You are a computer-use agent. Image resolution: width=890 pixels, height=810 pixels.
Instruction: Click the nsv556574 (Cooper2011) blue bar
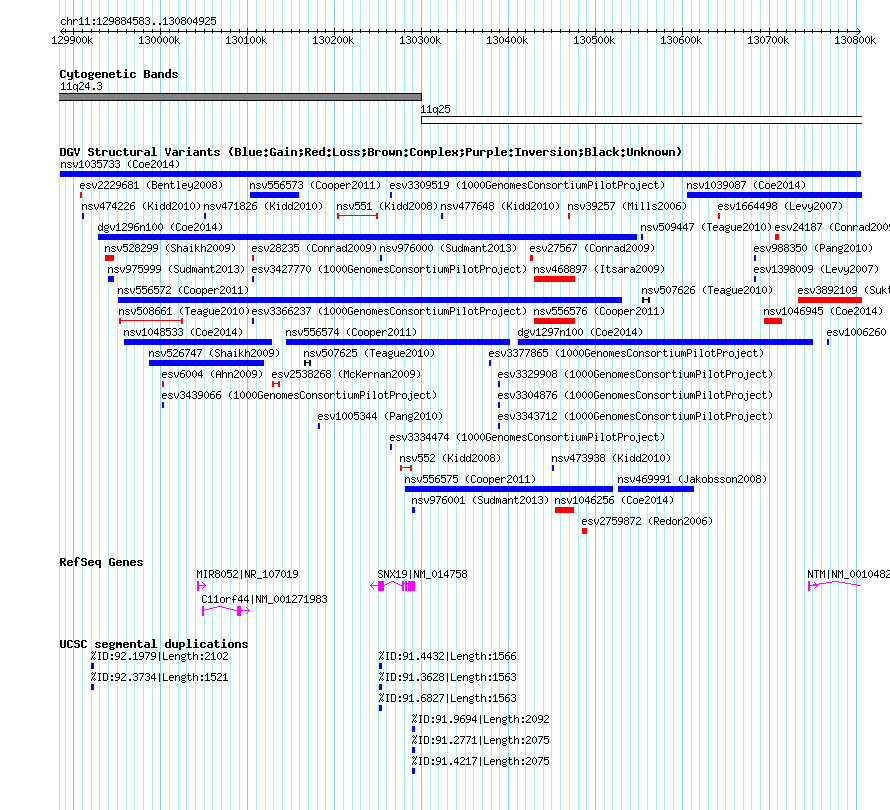[398, 342]
